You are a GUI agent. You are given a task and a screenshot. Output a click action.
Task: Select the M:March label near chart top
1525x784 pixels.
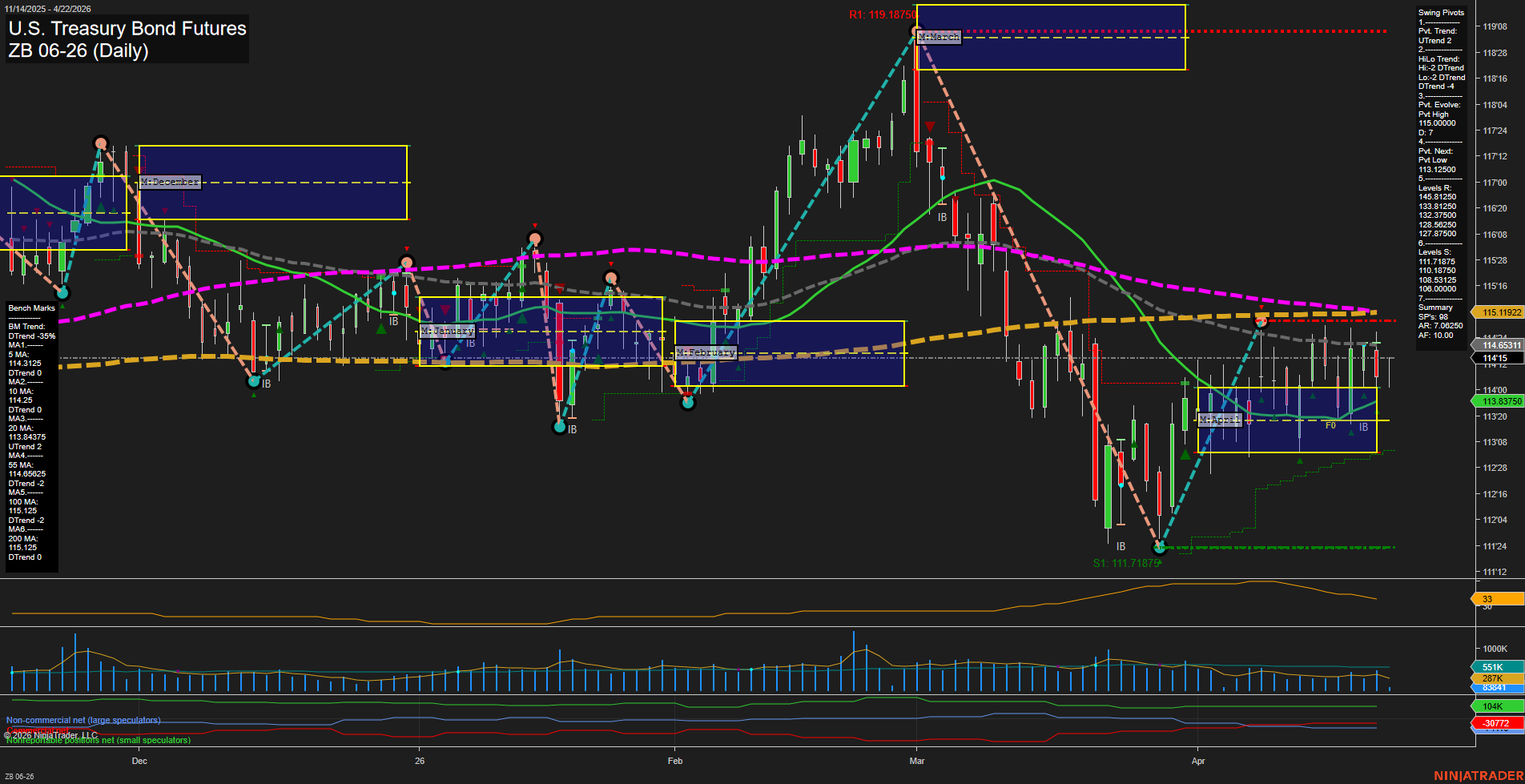pos(939,38)
